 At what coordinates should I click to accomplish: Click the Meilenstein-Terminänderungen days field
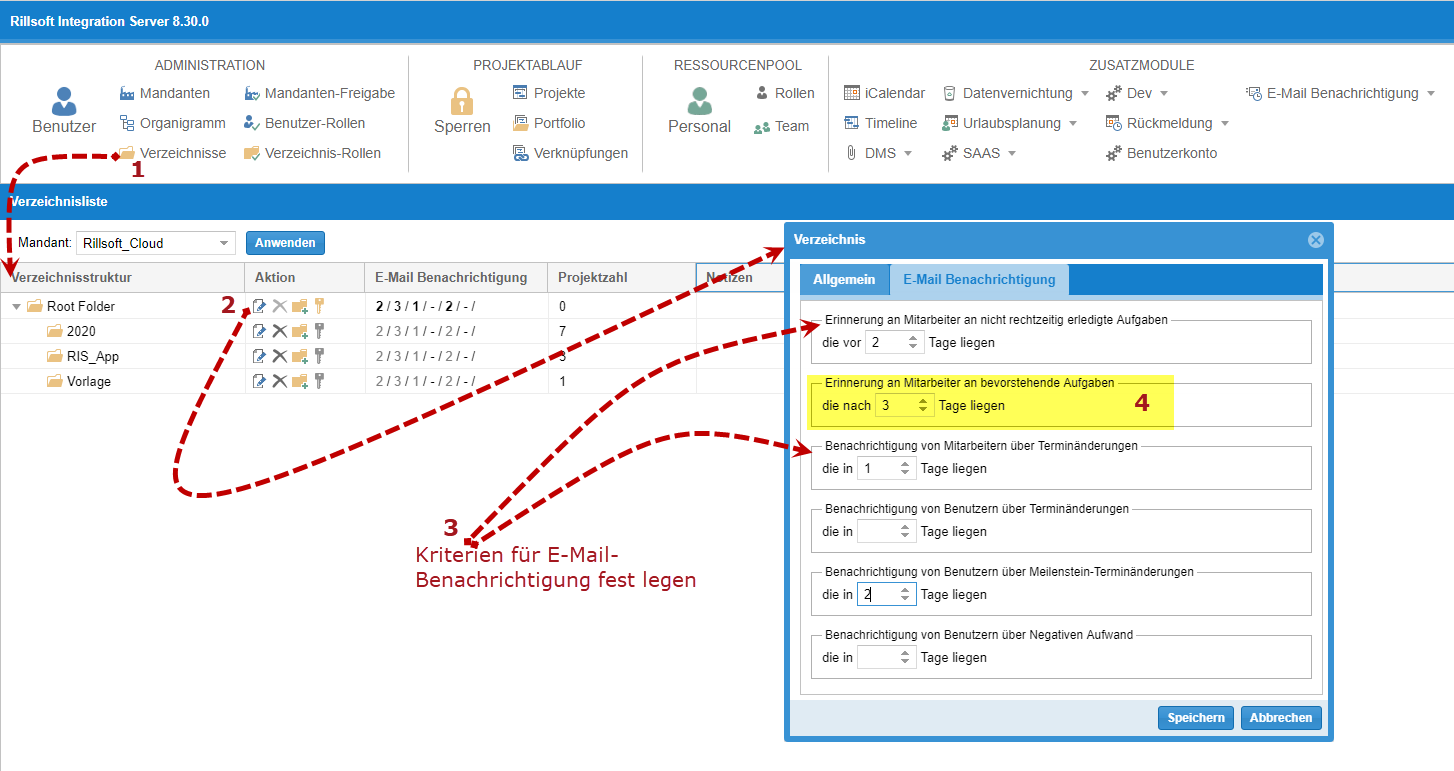887,594
